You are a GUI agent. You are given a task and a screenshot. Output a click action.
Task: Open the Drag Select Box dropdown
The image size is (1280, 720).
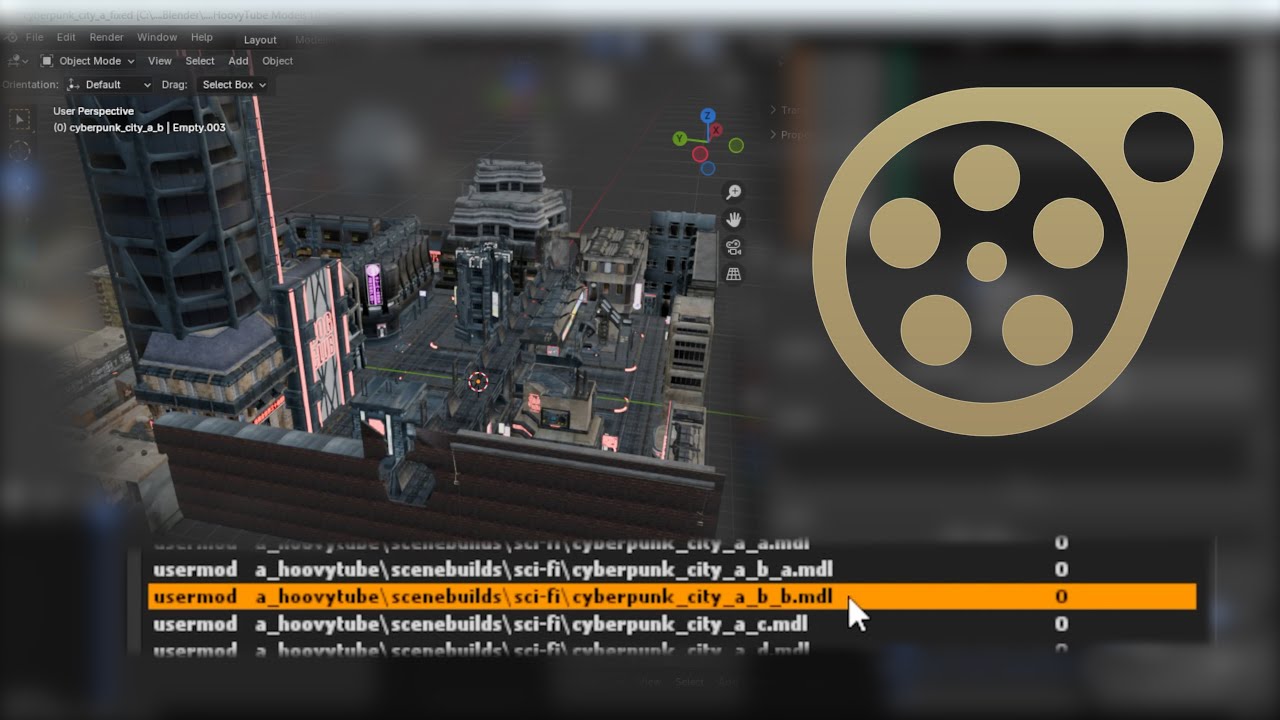point(234,85)
